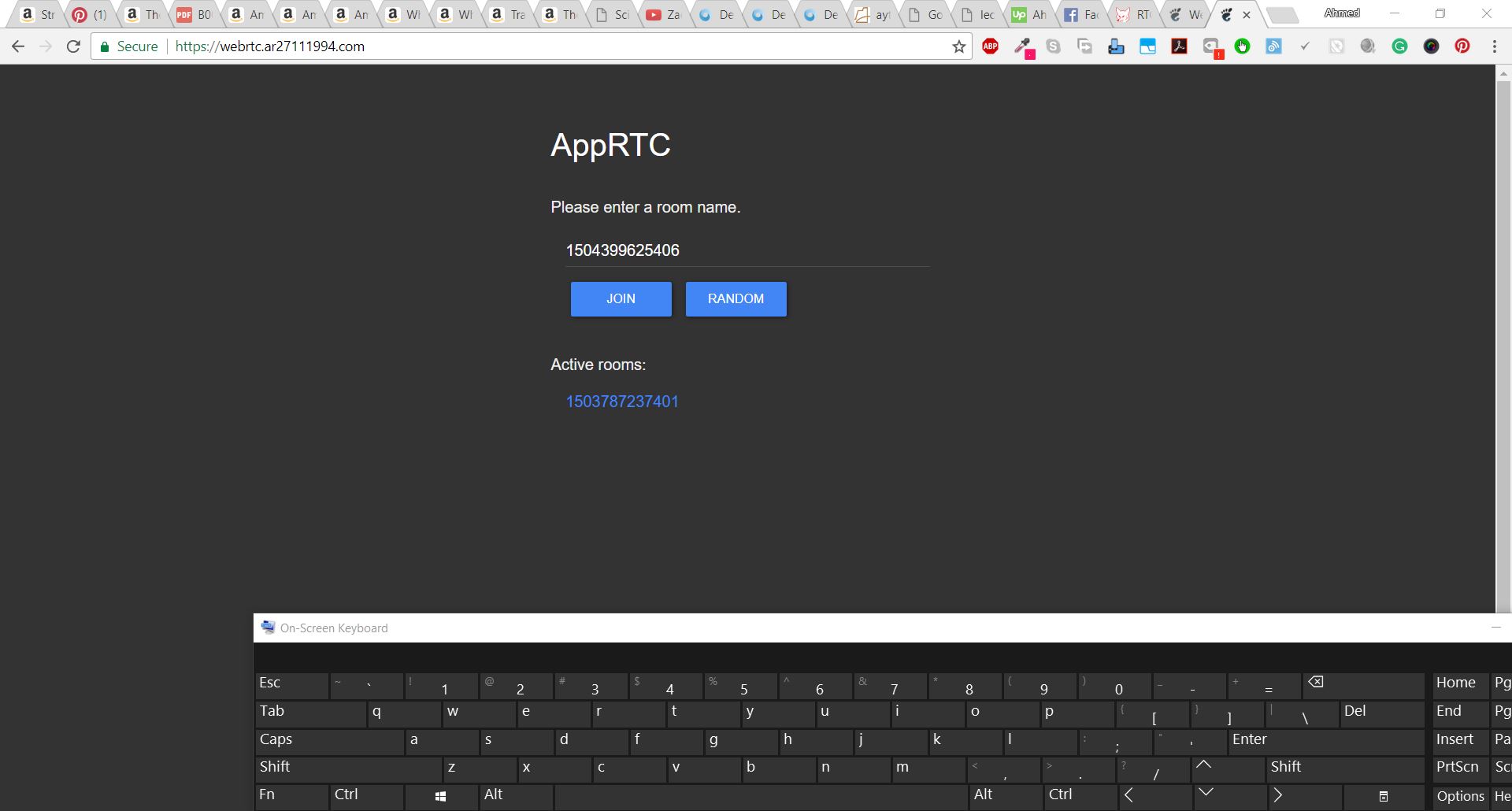Go back to the previous page
Viewport: 1512px width, 811px height.
[x=18, y=46]
